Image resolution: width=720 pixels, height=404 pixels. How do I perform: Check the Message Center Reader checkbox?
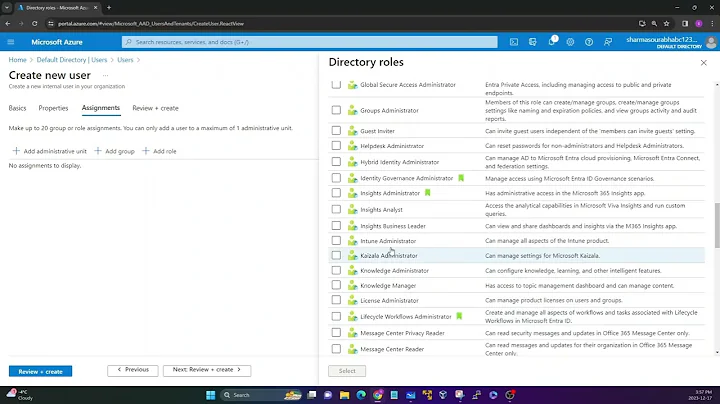pos(336,349)
